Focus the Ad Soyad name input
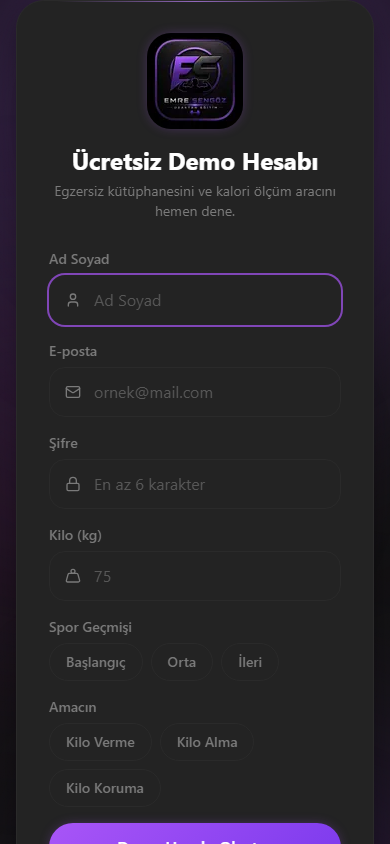This screenshot has height=844, width=390. pos(195,300)
